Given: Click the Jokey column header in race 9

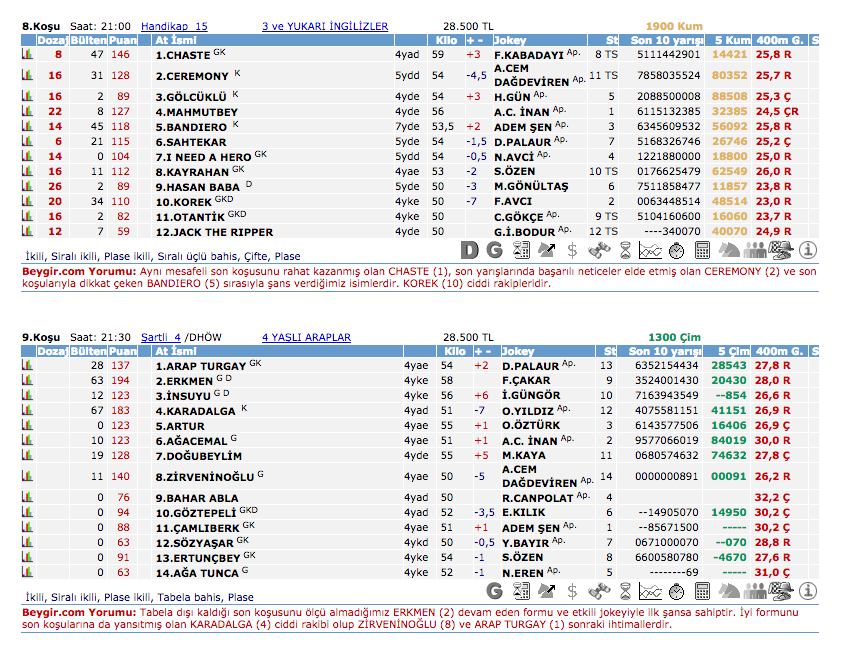Looking at the screenshot, I should click(x=518, y=352).
